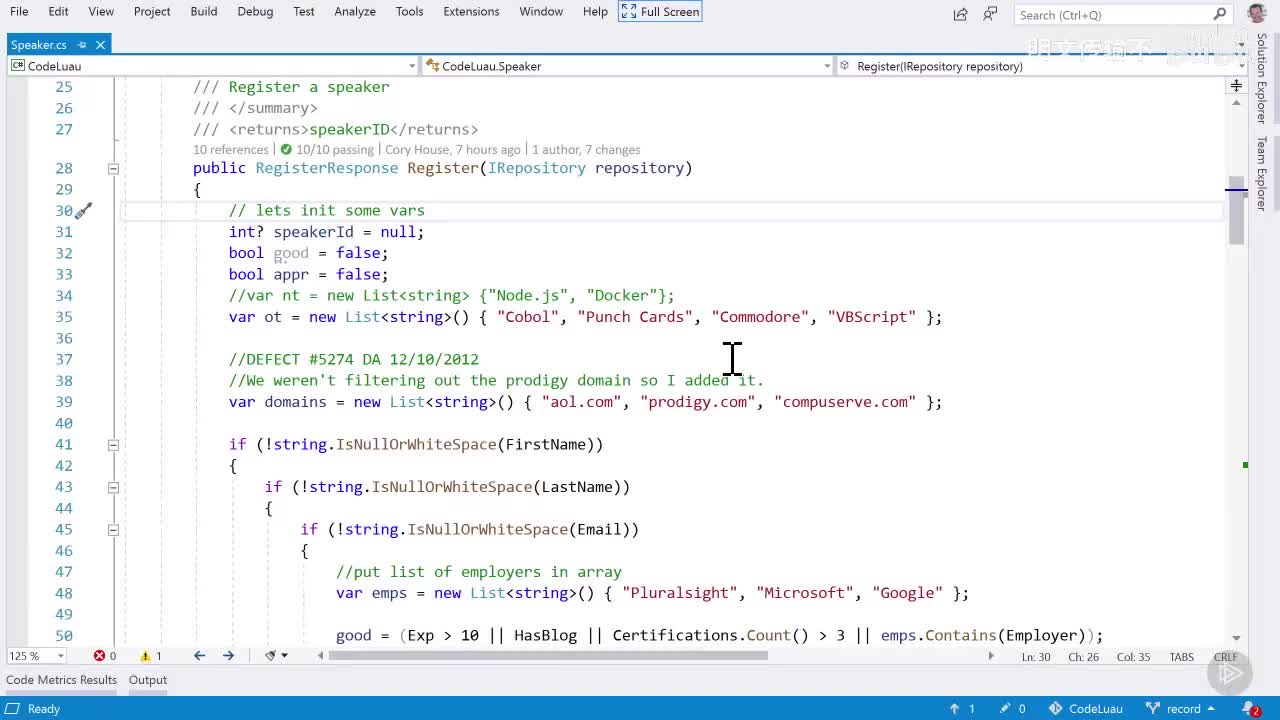
Task: Click the 10/10 passing CodeLens link
Action: [x=334, y=150]
